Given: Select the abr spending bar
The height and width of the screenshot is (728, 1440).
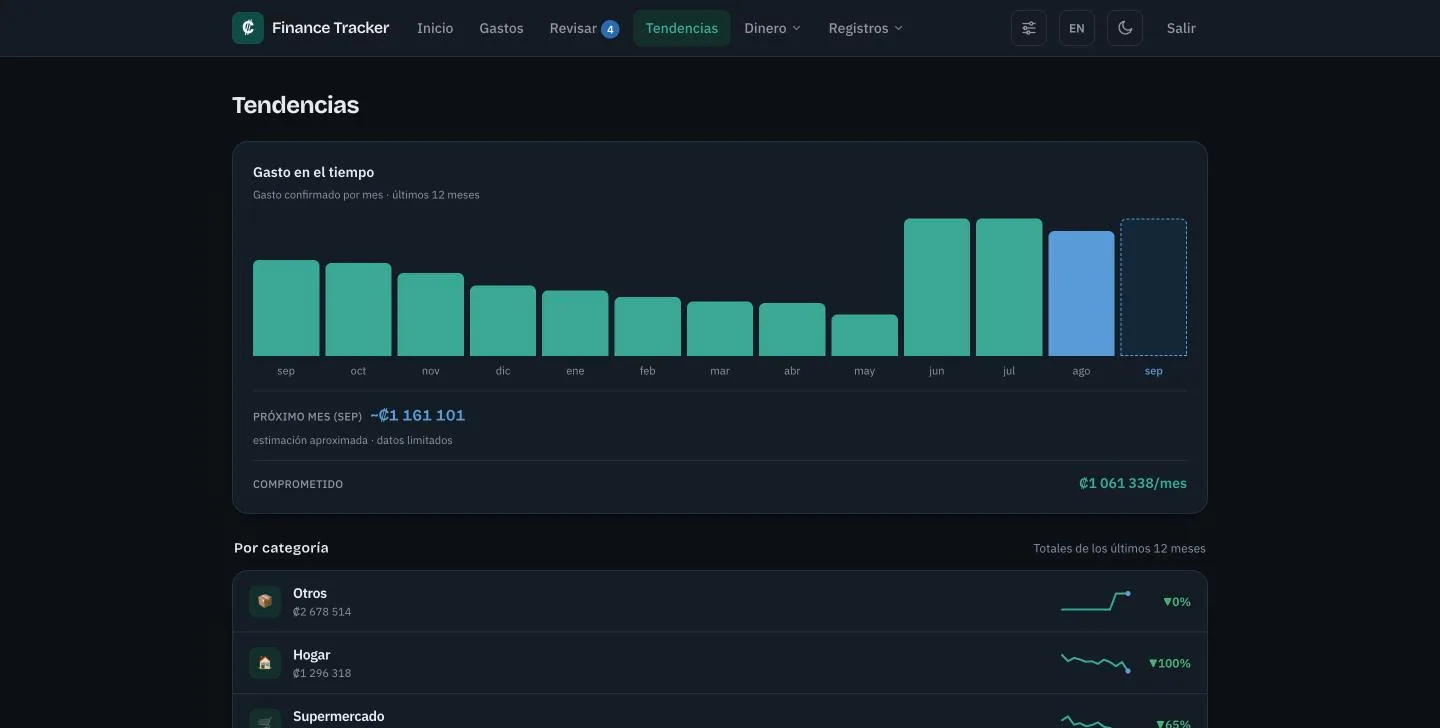Looking at the screenshot, I should click(792, 329).
